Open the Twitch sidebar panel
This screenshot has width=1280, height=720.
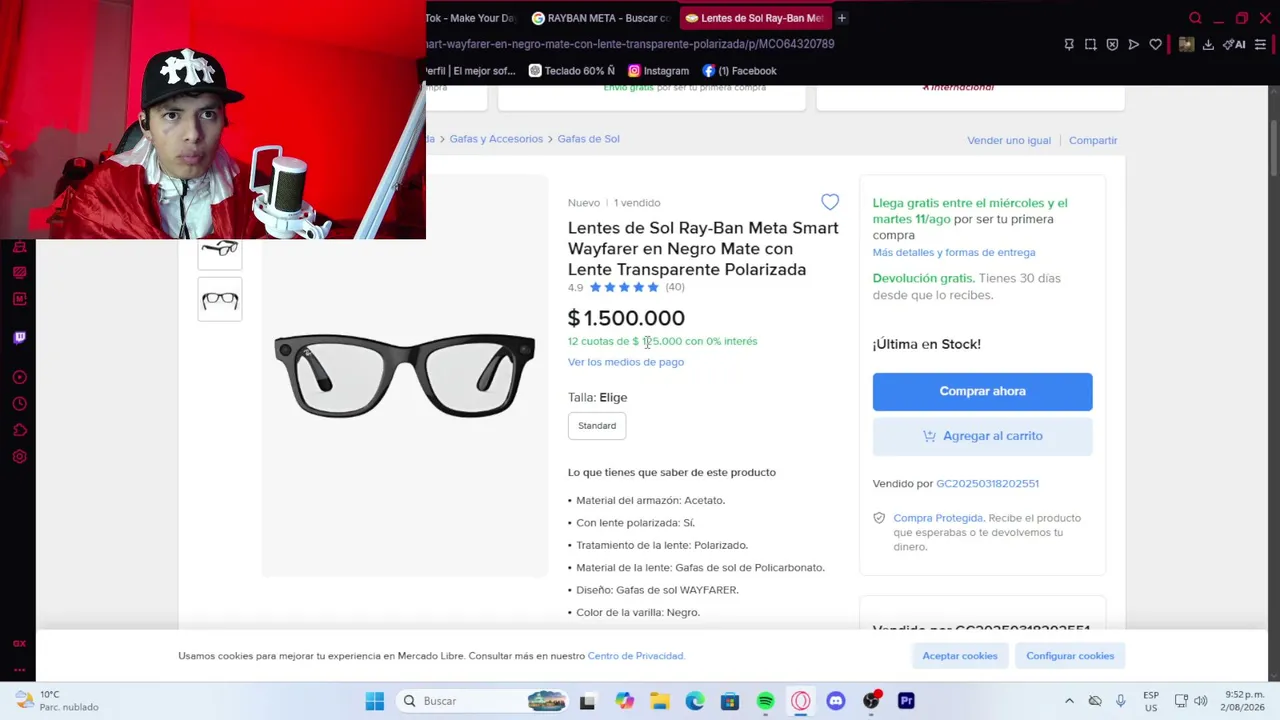(x=19, y=337)
